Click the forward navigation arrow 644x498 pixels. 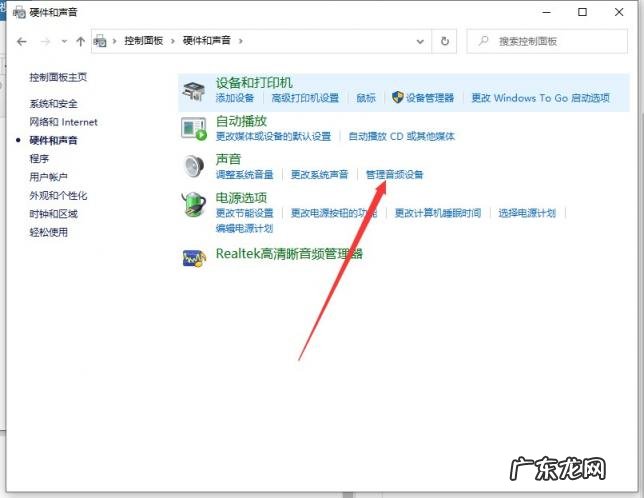[46, 41]
